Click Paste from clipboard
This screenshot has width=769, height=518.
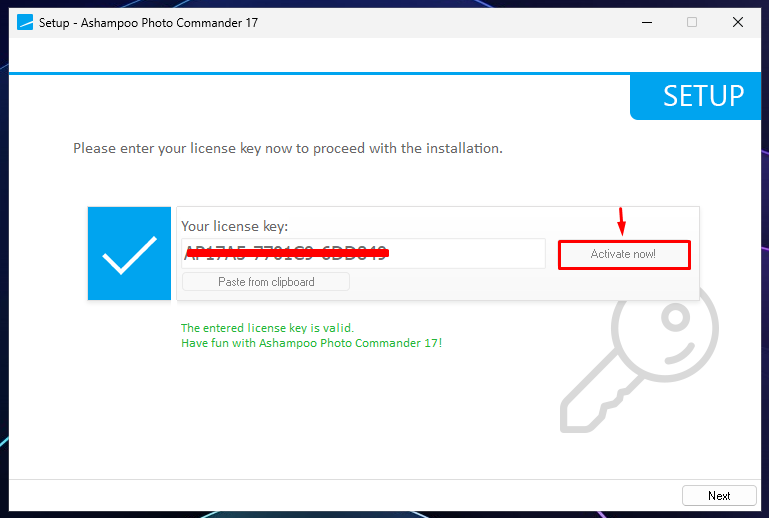click(x=266, y=282)
